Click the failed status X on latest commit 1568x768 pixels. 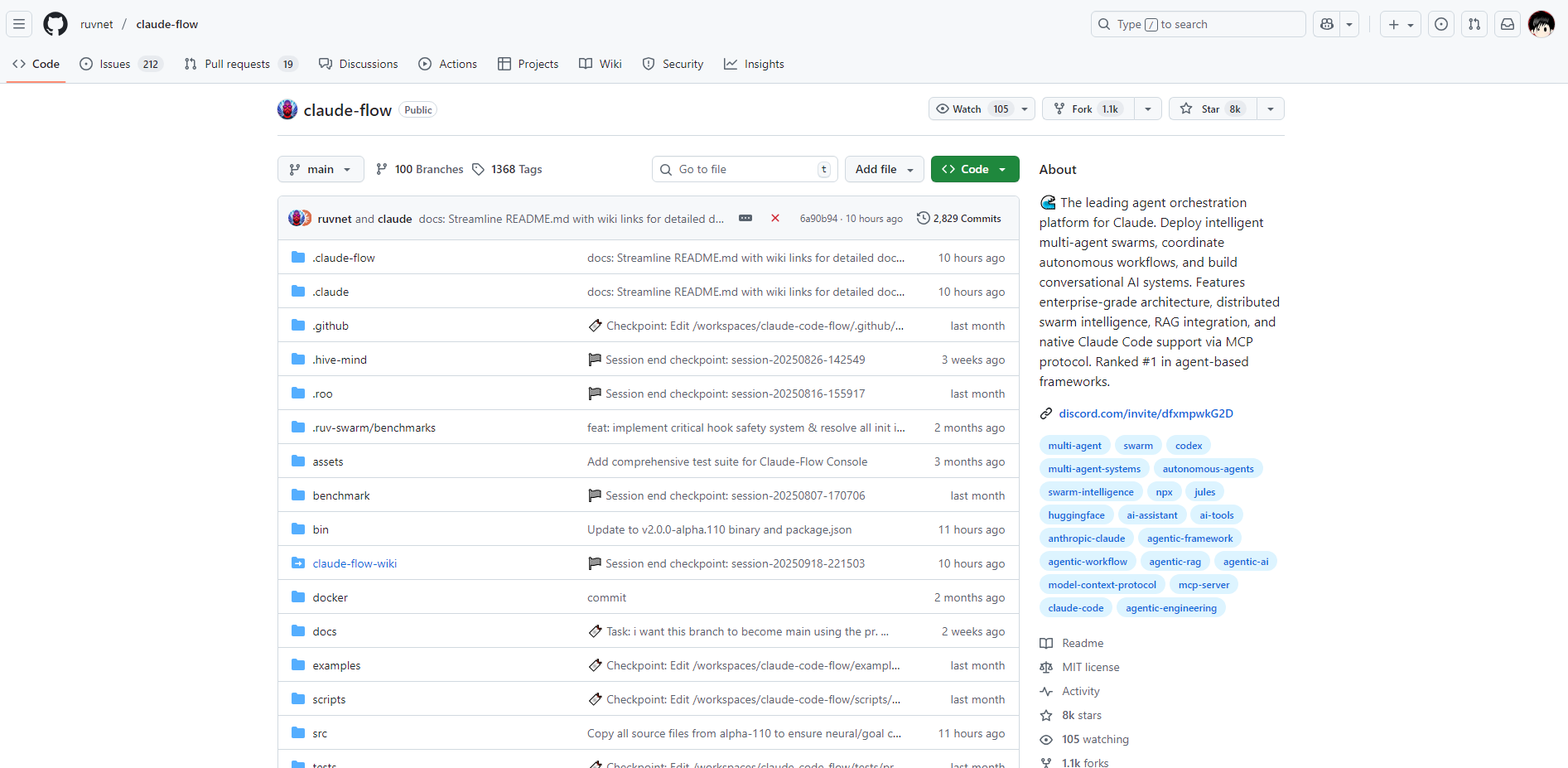click(775, 219)
